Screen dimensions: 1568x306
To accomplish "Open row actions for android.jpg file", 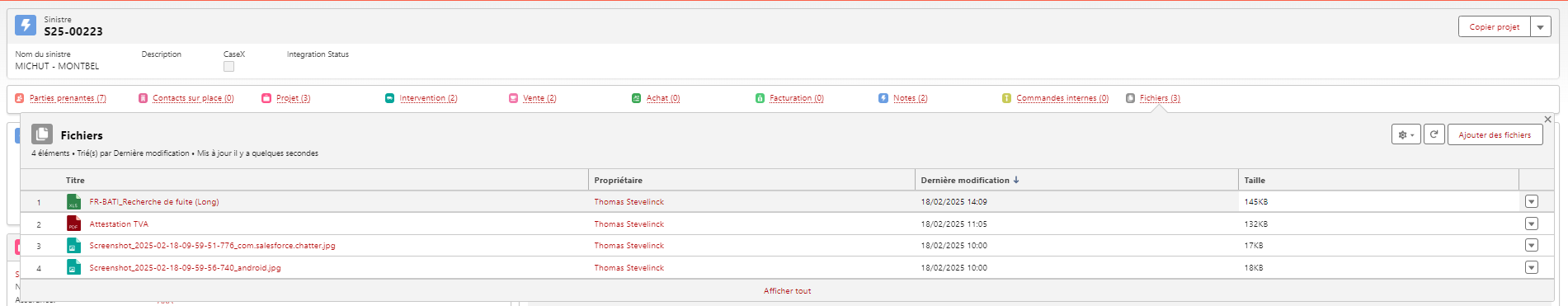I will [1532, 267].
